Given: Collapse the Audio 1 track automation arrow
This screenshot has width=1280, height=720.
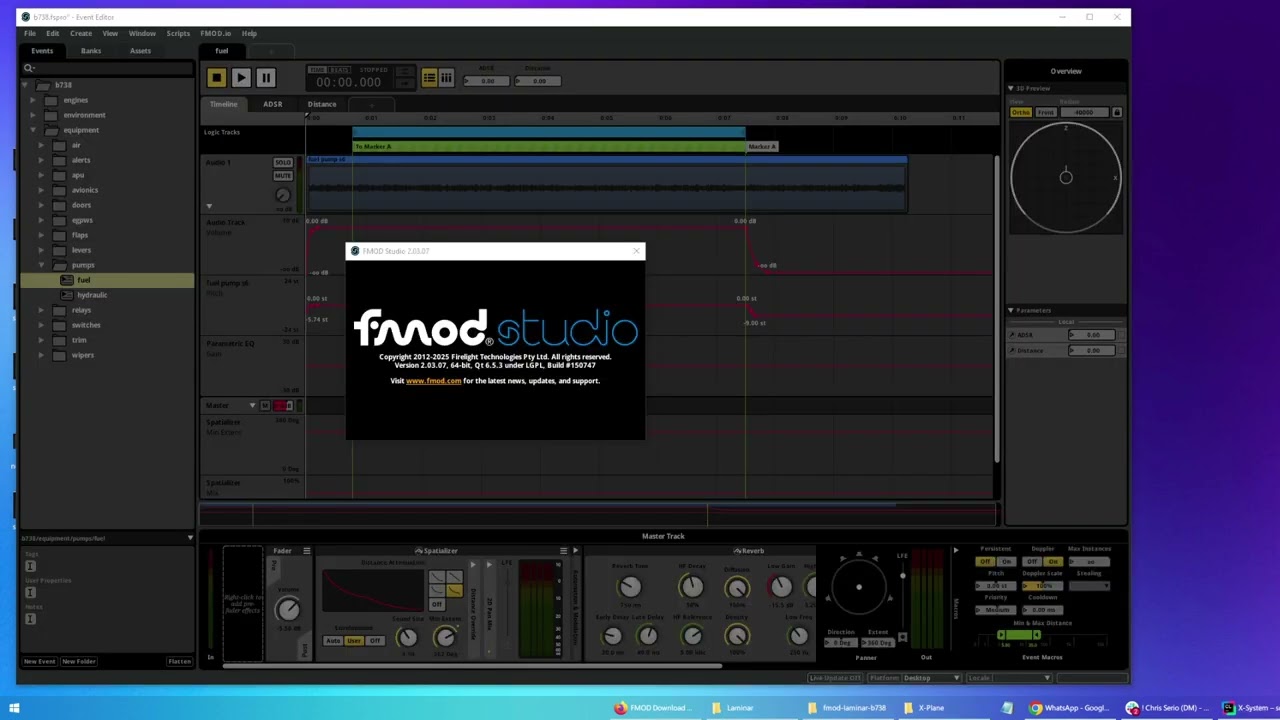Looking at the screenshot, I should [209, 206].
